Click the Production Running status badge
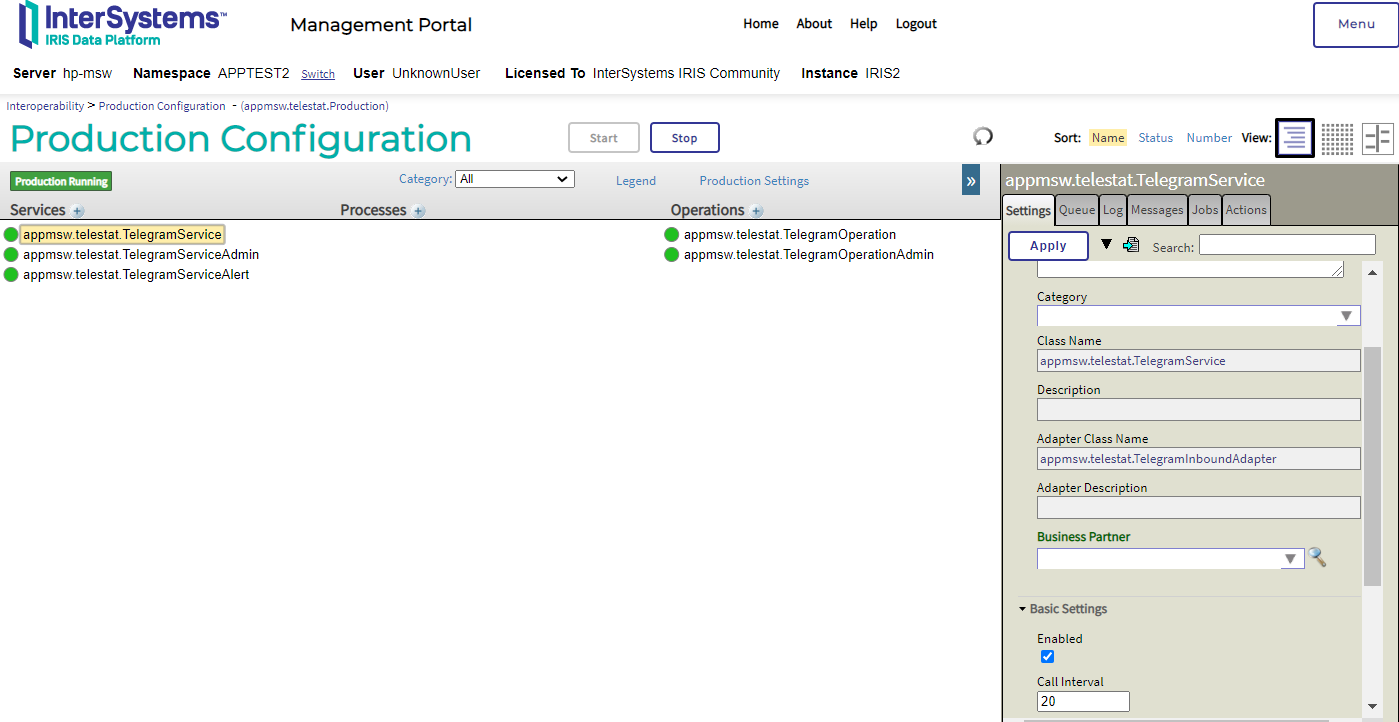Viewport: 1399px width, 722px height. point(61,182)
